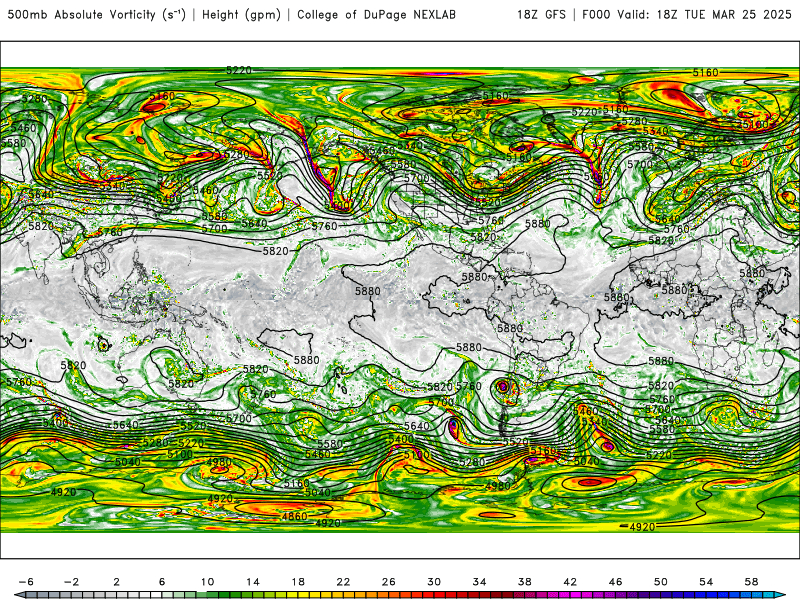Screen dimensions: 800x600
Task: Click the 4860 height contour label
Action: [x=294, y=516]
